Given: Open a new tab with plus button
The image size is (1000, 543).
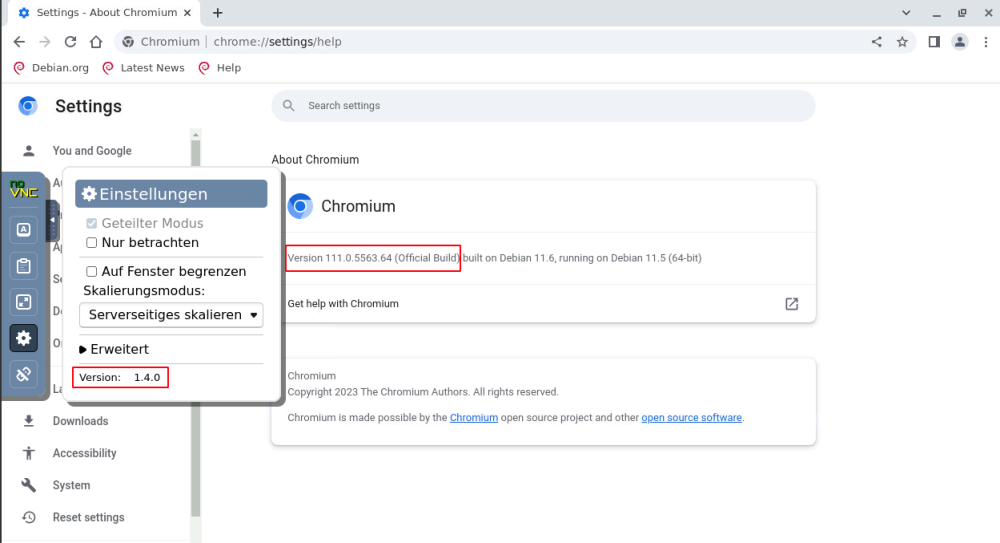Looking at the screenshot, I should pyautogui.click(x=217, y=13).
